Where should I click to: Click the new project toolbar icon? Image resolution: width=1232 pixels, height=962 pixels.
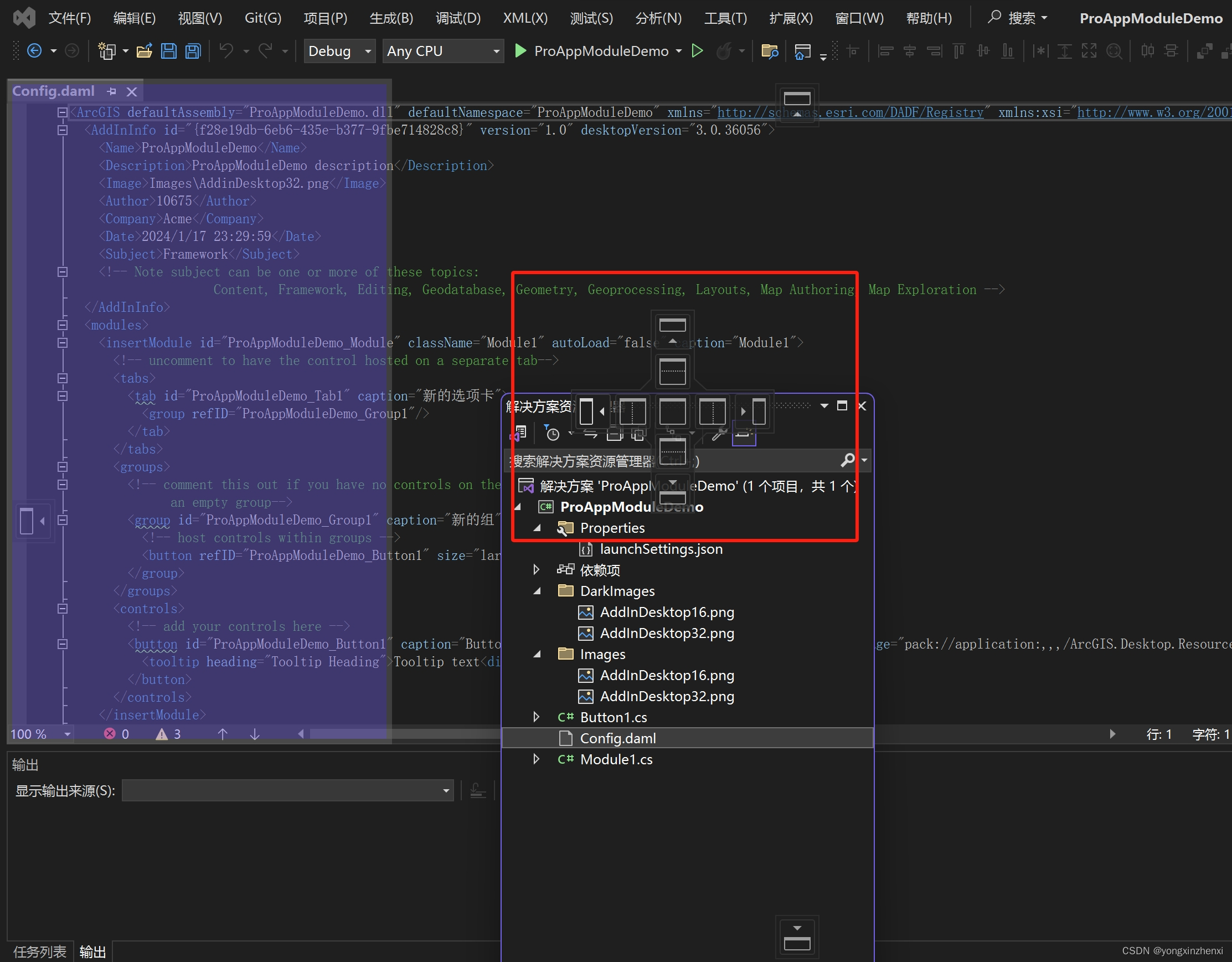tap(106, 52)
